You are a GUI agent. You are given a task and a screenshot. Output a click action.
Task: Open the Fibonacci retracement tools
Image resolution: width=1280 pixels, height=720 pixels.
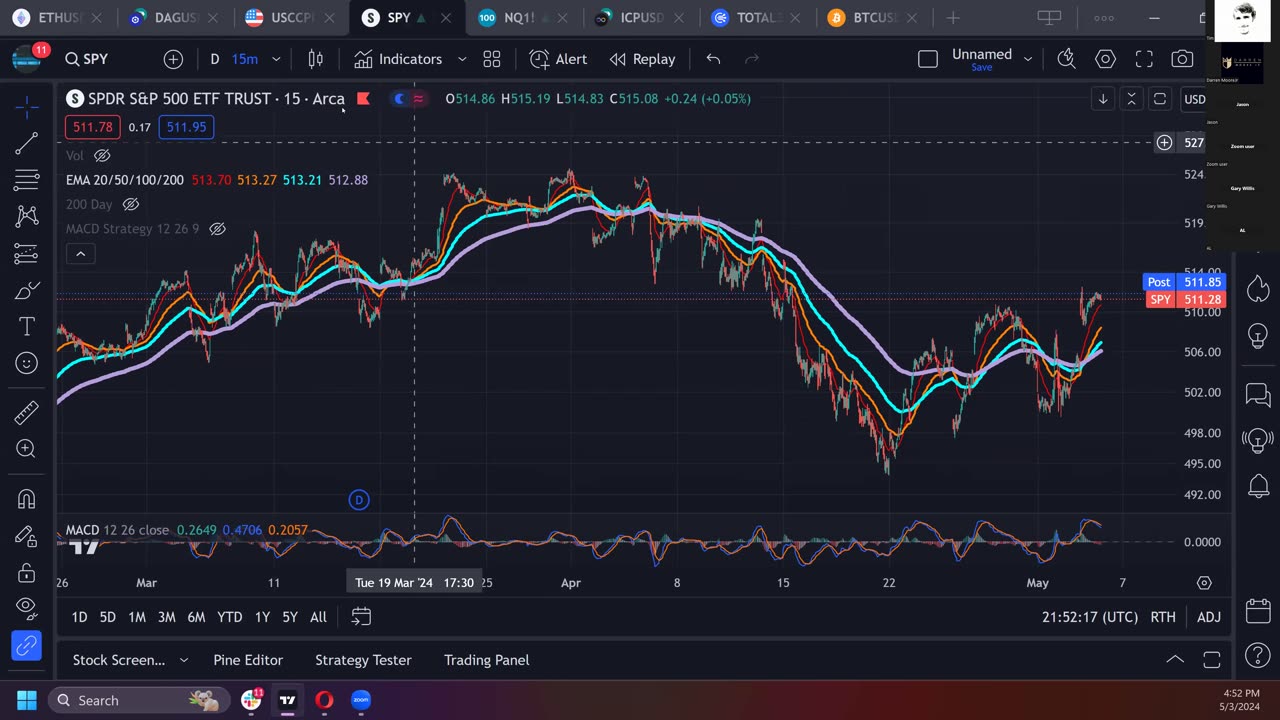tap(27, 180)
